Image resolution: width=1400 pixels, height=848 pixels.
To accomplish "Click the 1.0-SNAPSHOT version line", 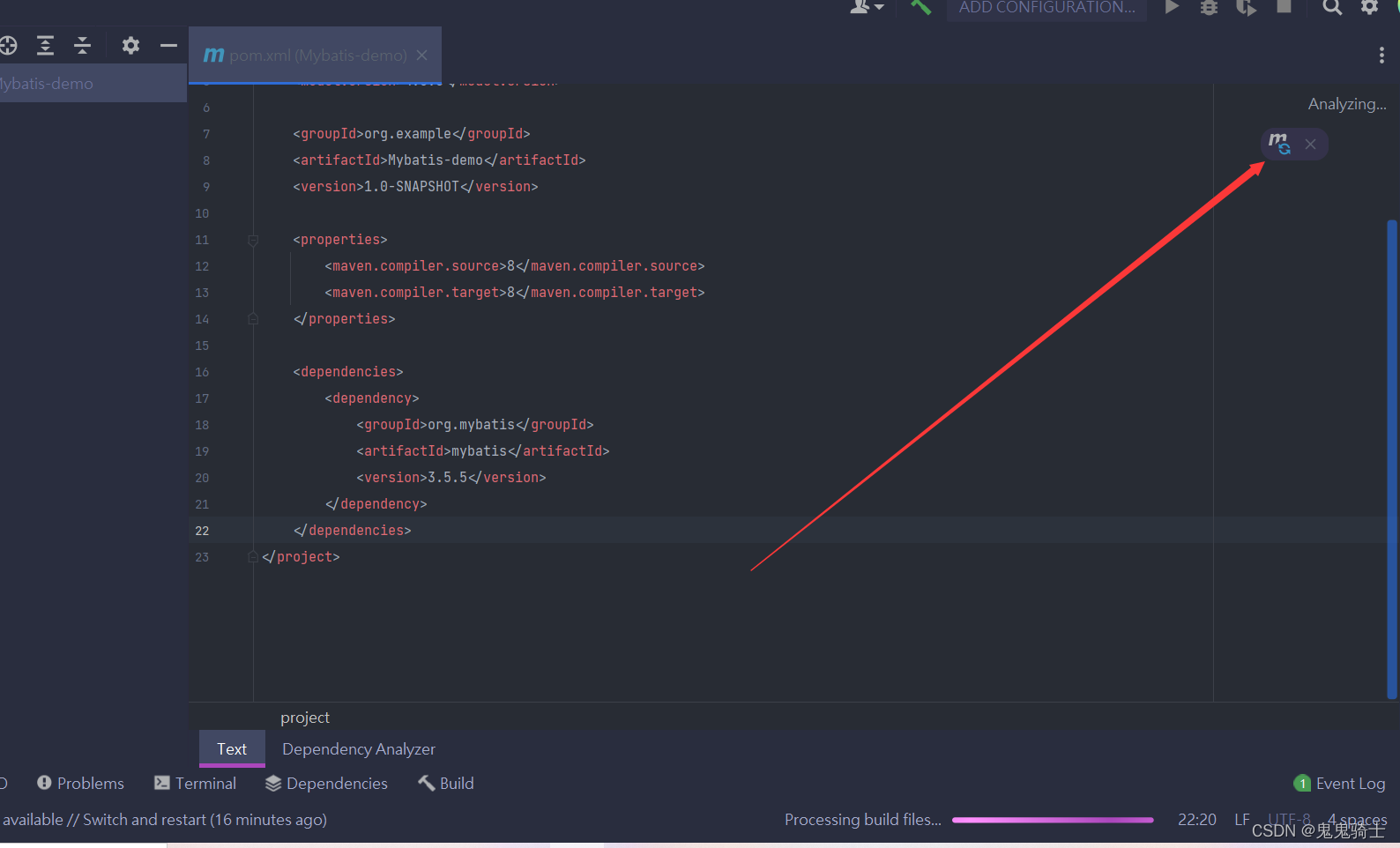I will click(415, 187).
